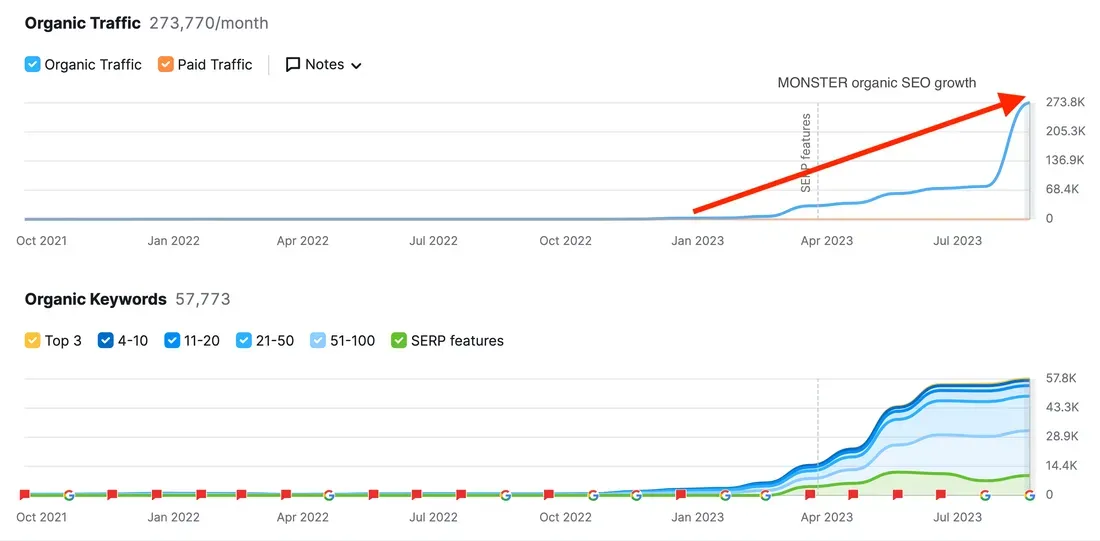The width and height of the screenshot is (1100, 541).
Task: Click 'Jul 2023' under the Organic Keywords chart
Action: [957, 517]
